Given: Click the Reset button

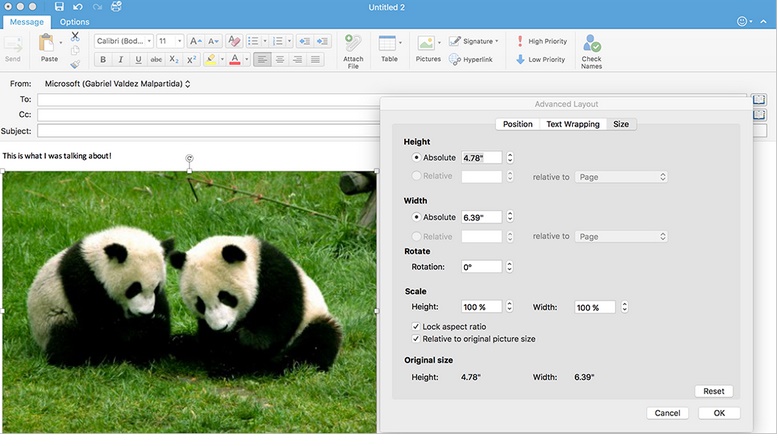Looking at the screenshot, I should tap(713, 391).
